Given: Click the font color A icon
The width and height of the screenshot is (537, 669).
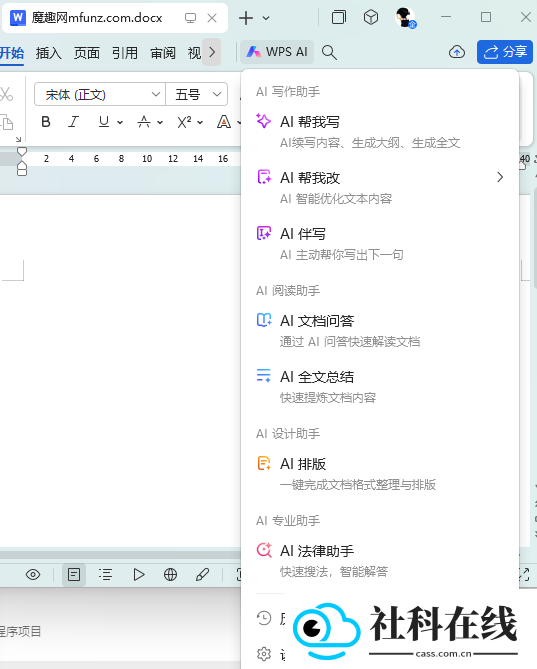Looking at the screenshot, I should click(x=224, y=122).
